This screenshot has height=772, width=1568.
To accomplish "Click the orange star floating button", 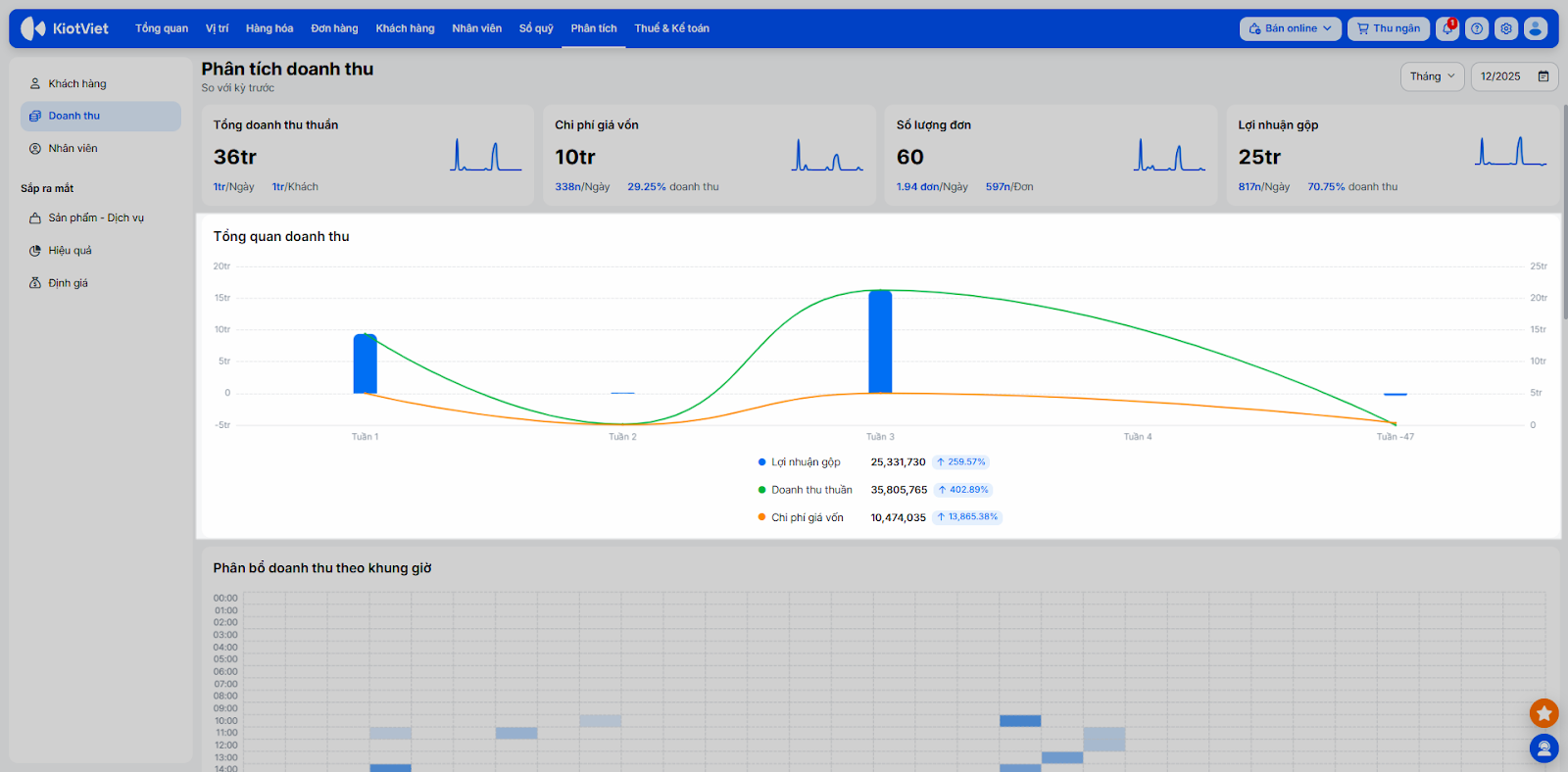I will [1543, 713].
